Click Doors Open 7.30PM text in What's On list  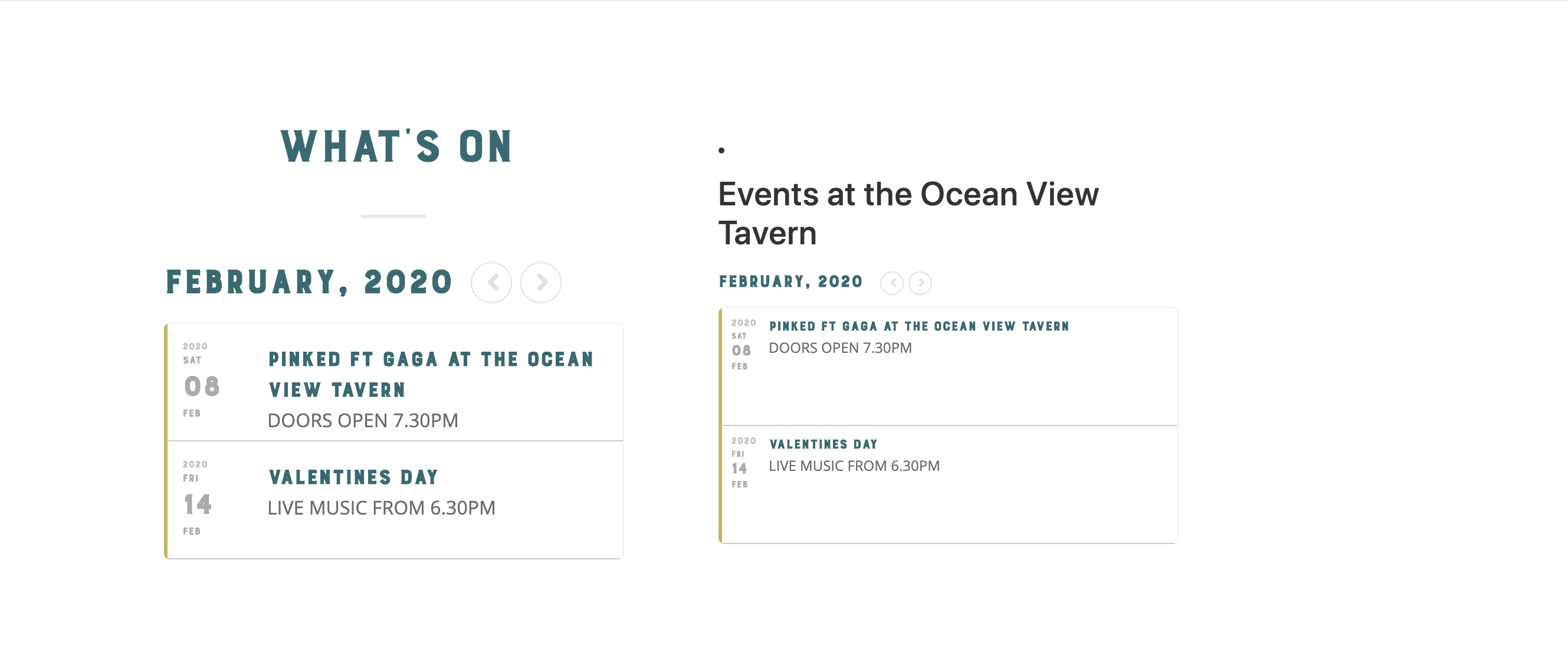(363, 421)
